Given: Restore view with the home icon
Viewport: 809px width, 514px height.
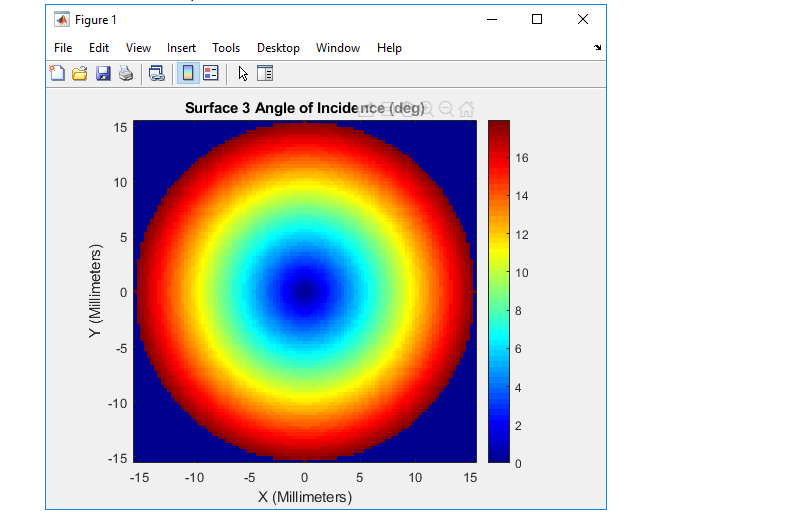Looking at the screenshot, I should 466,108.
